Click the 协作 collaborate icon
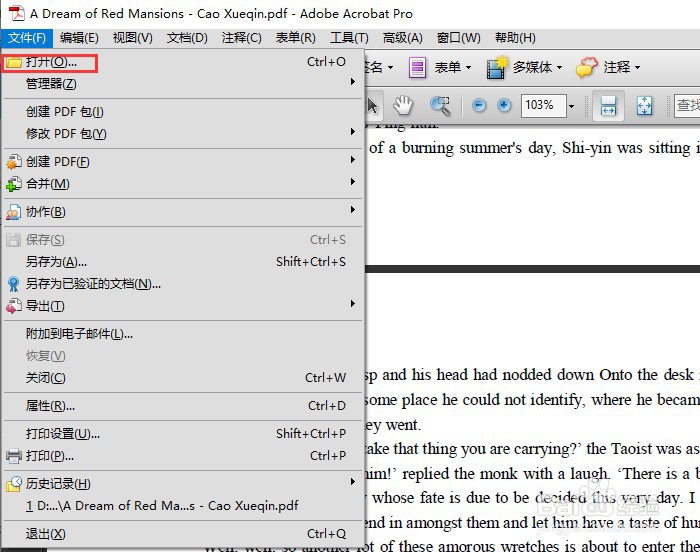The image size is (700, 552). 13,212
